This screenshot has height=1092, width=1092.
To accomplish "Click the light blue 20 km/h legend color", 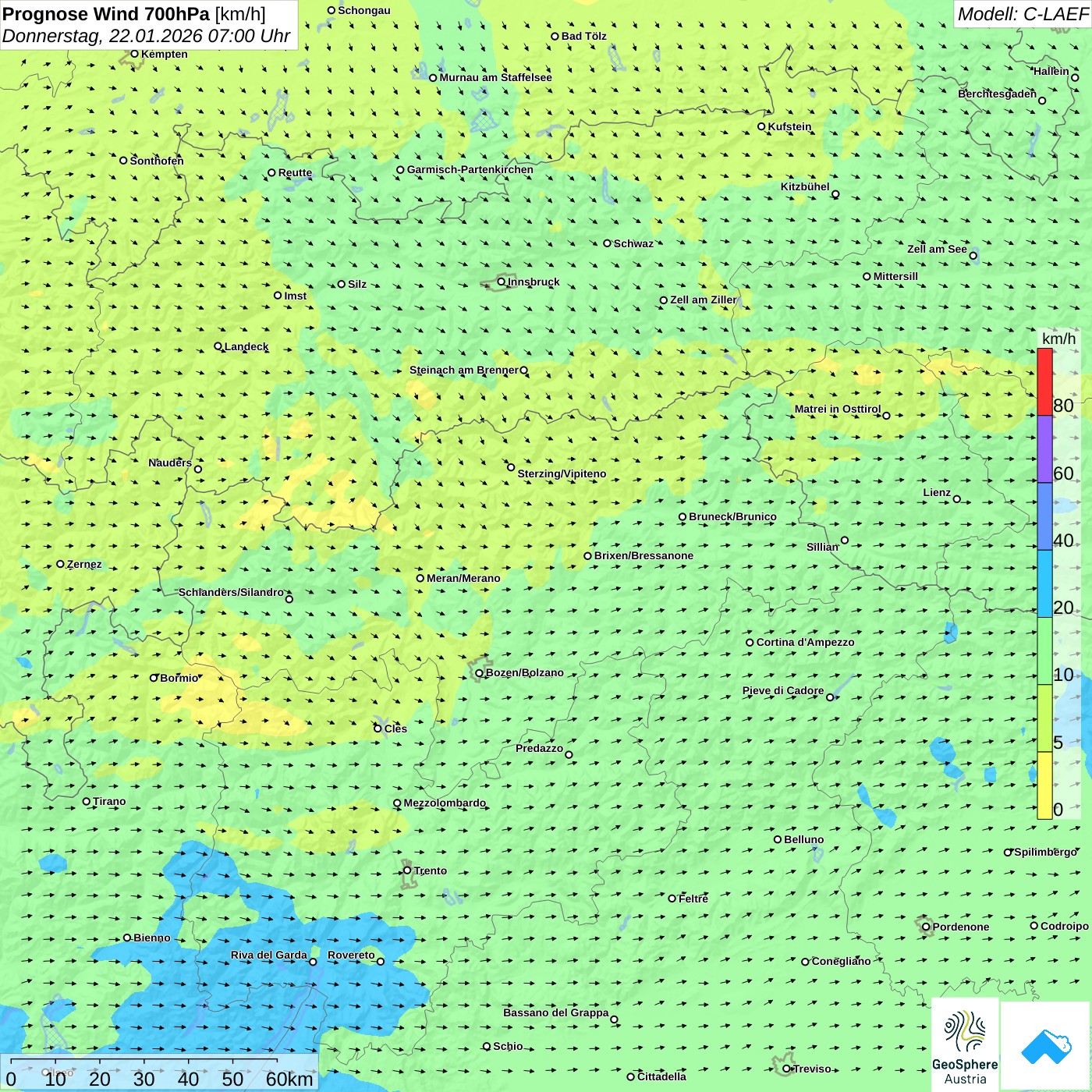I will tap(1044, 583).
